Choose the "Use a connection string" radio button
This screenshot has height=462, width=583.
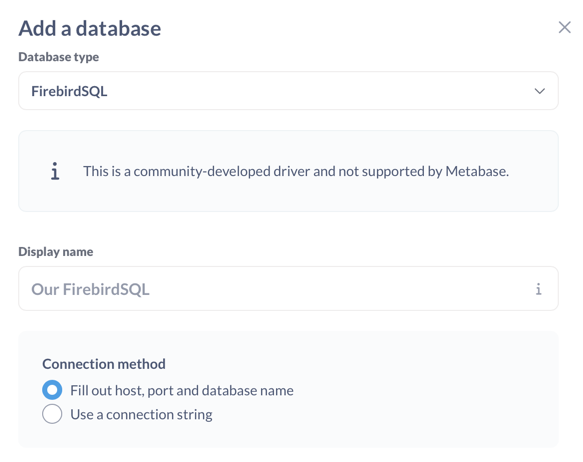click(52, 414)
